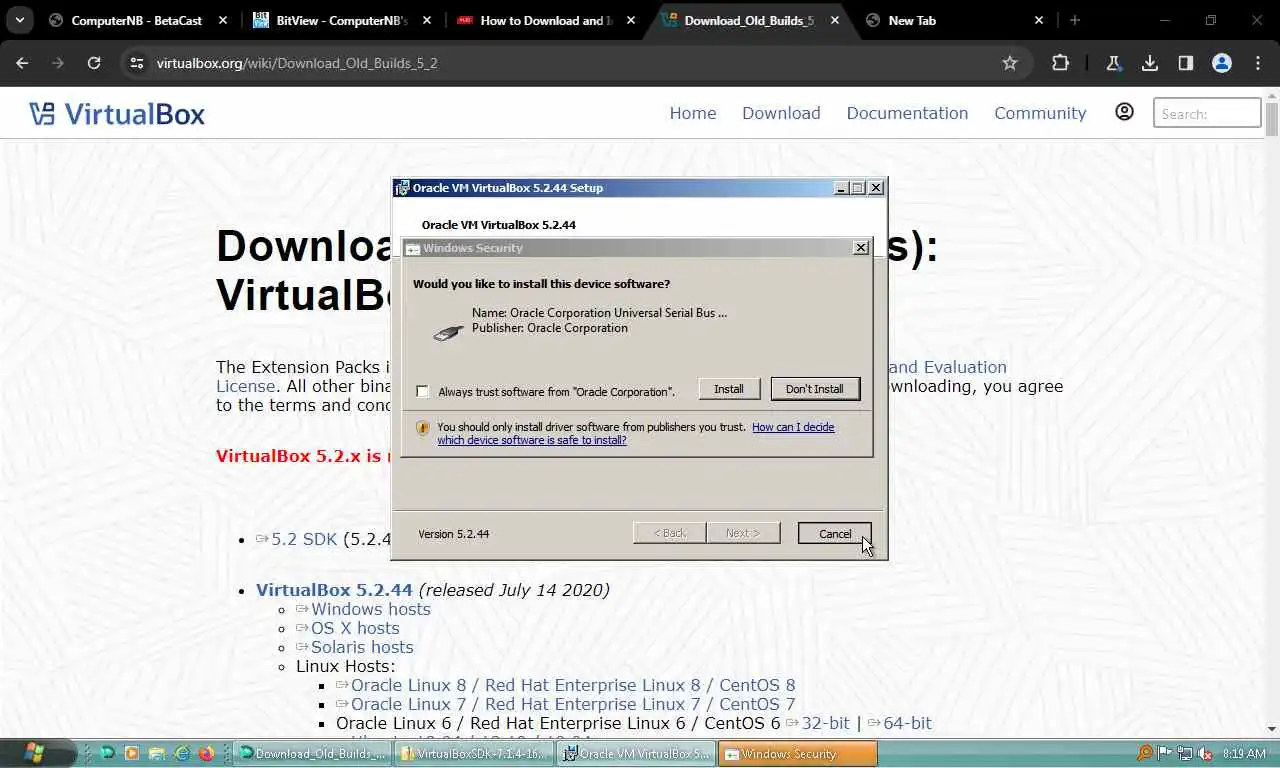Reload the VirtualBox page
The image size is (1280, 768).
[93, 63]
